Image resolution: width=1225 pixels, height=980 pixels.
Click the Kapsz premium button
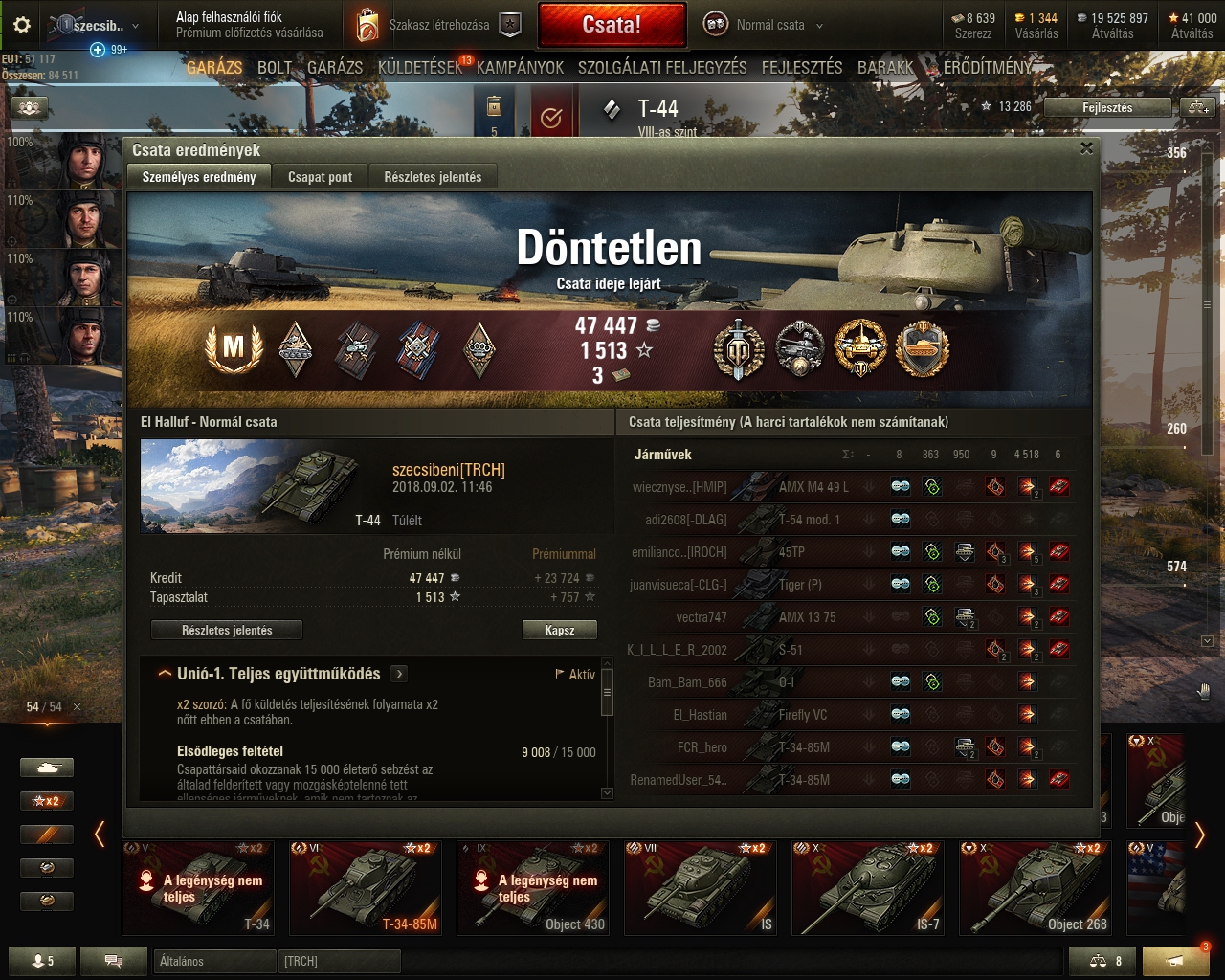coord(560,630)
